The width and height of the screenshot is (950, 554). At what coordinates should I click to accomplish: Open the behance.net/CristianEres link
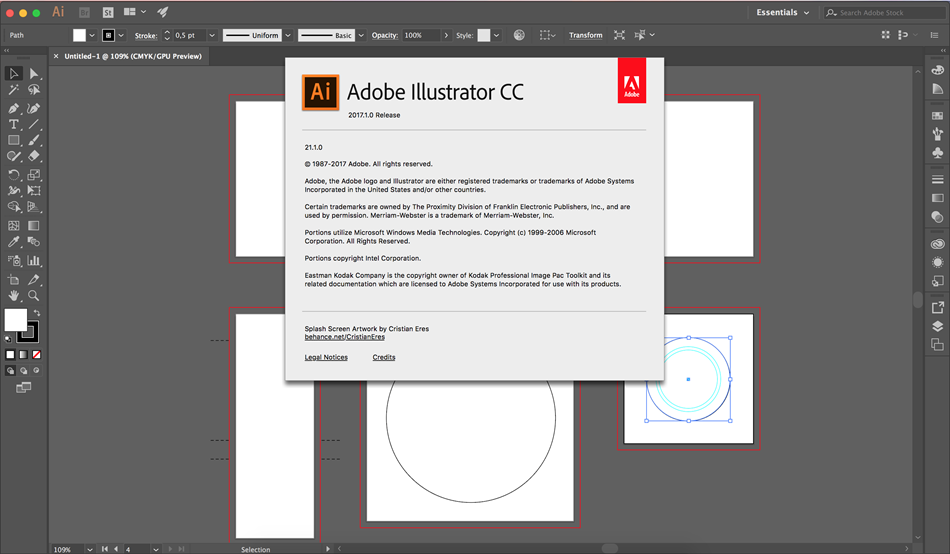pos(345,337)
